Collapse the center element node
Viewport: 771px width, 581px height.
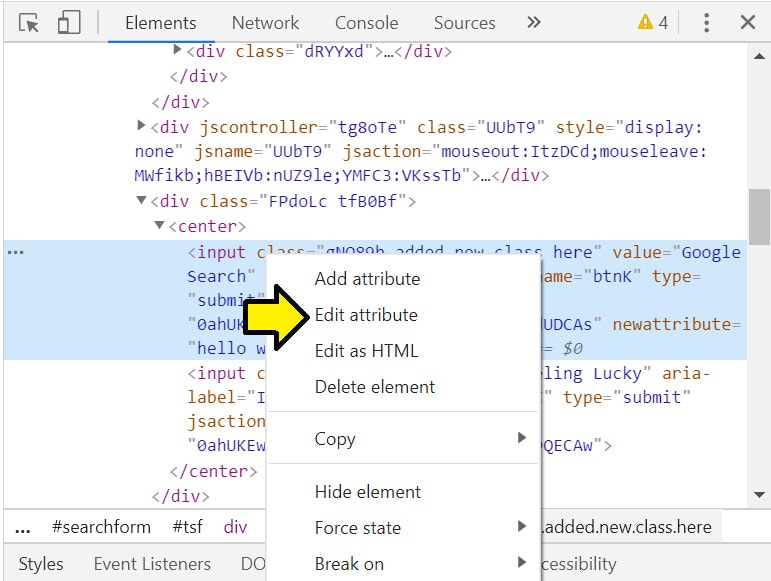[159, 225]
